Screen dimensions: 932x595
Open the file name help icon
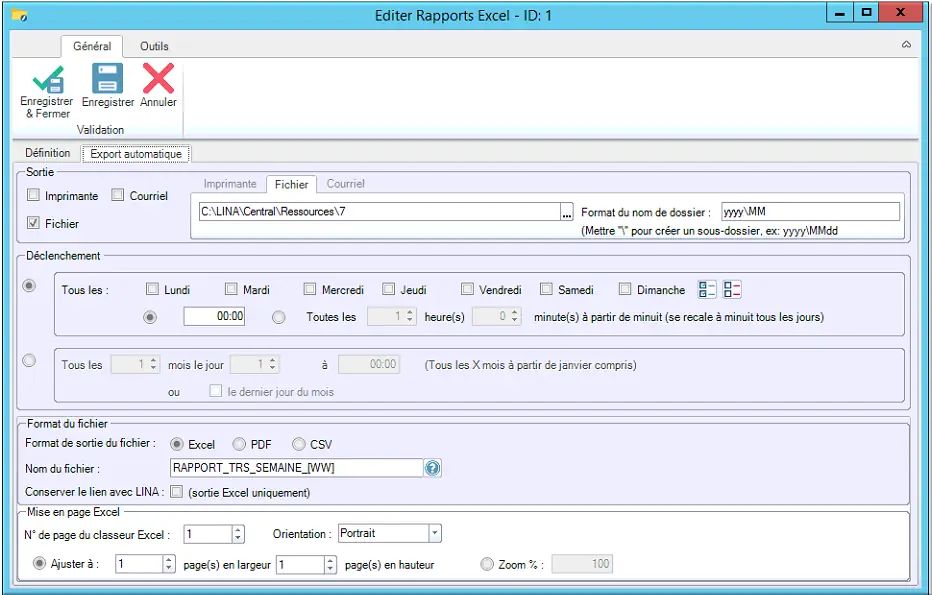pyautogui.click(x=433, y=468)
